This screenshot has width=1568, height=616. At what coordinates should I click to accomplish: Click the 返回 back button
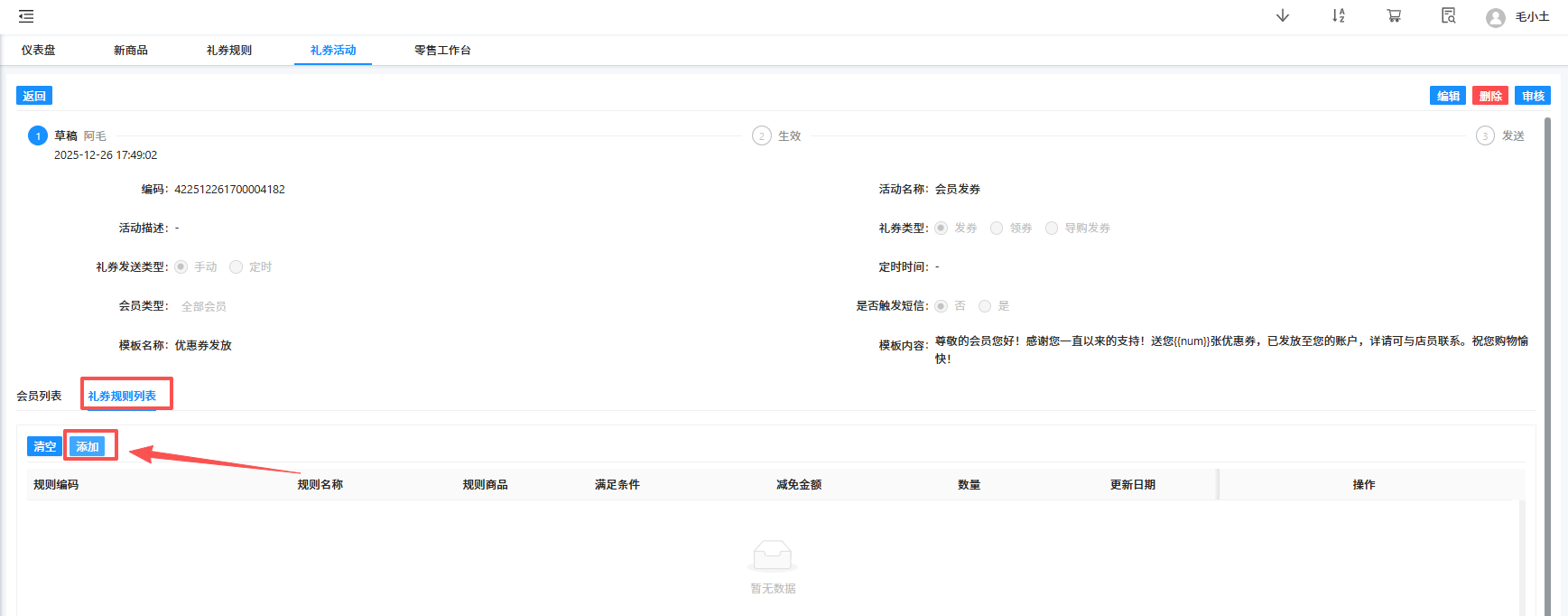(34, 97)
